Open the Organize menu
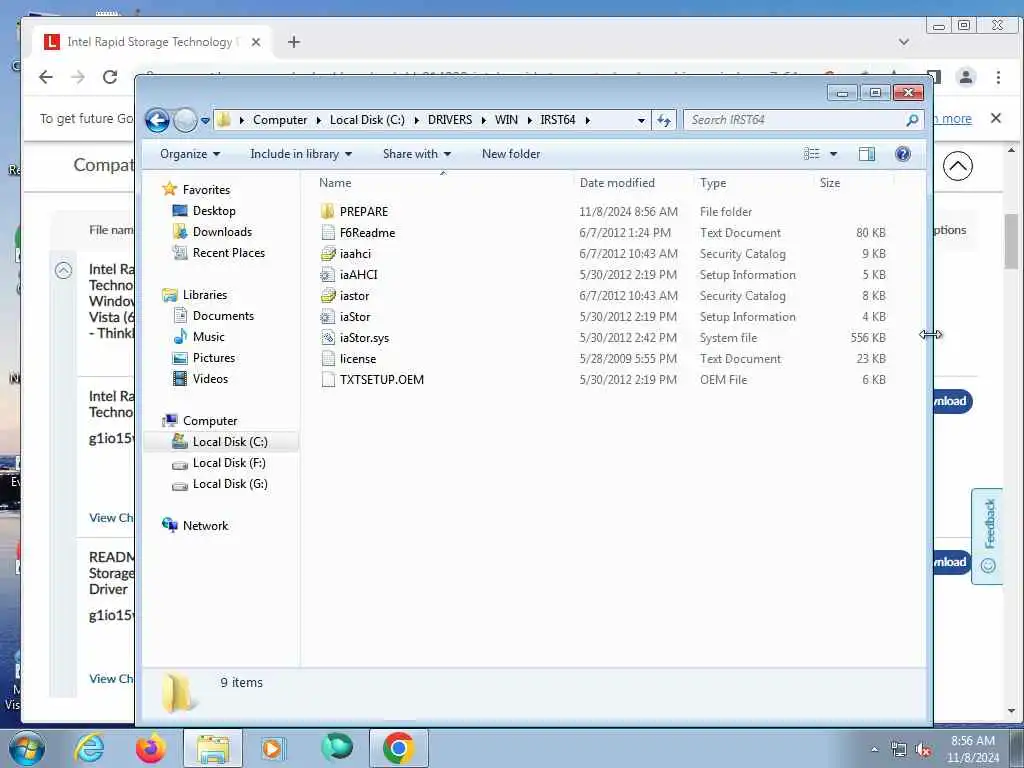 (x=189, y=154)
